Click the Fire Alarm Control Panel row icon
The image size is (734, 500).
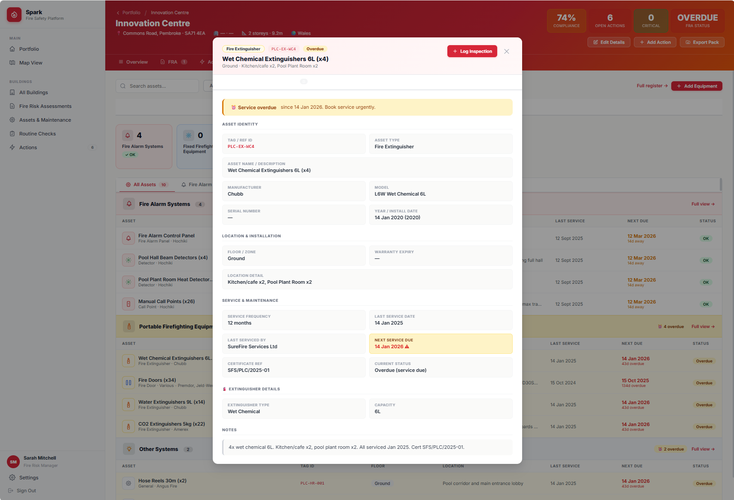pos(128,238)
